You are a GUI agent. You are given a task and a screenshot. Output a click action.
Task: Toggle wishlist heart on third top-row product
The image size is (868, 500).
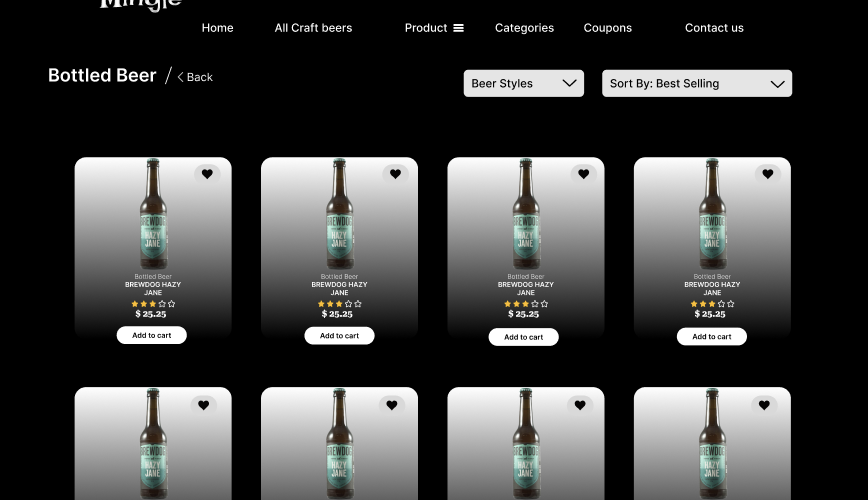(583, 174)
